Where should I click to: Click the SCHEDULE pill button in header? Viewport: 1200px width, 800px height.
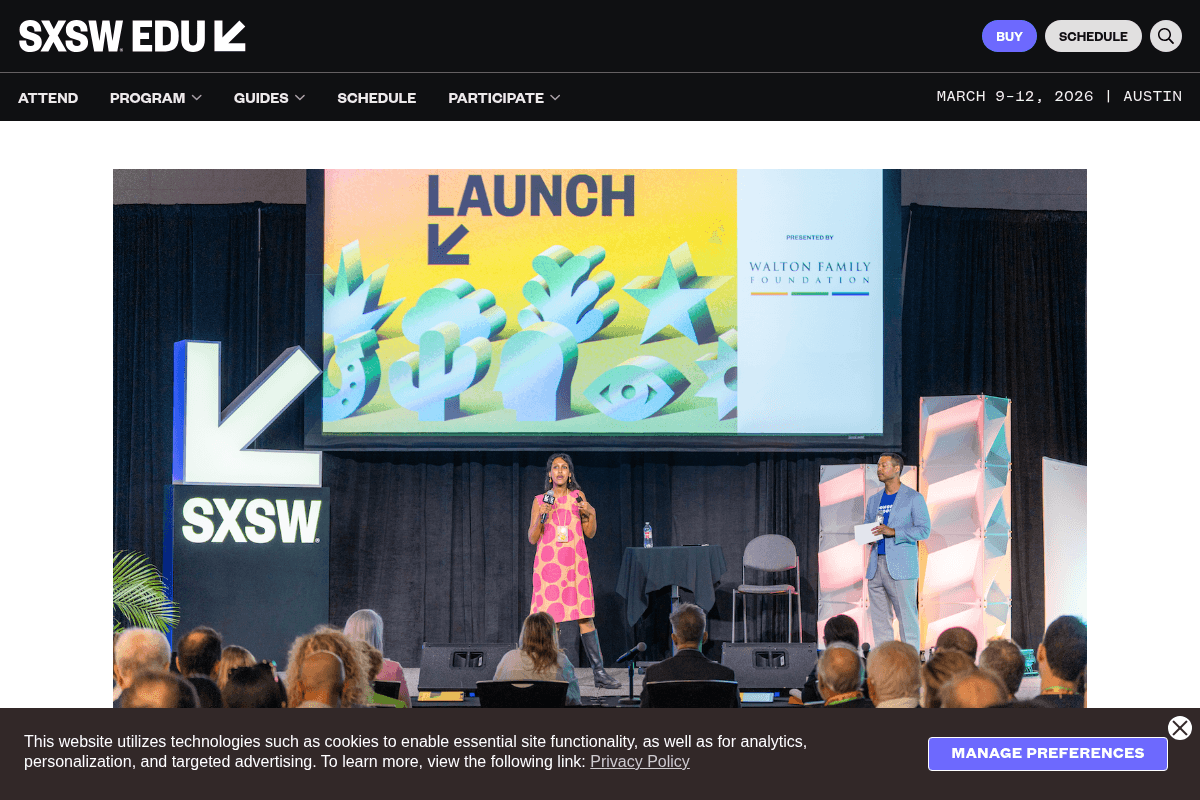[1093, 36]
